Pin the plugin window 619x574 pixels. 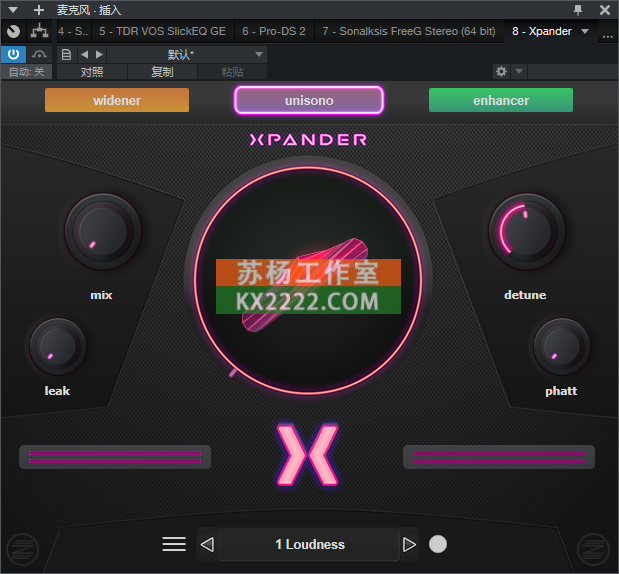coord(578,10)
